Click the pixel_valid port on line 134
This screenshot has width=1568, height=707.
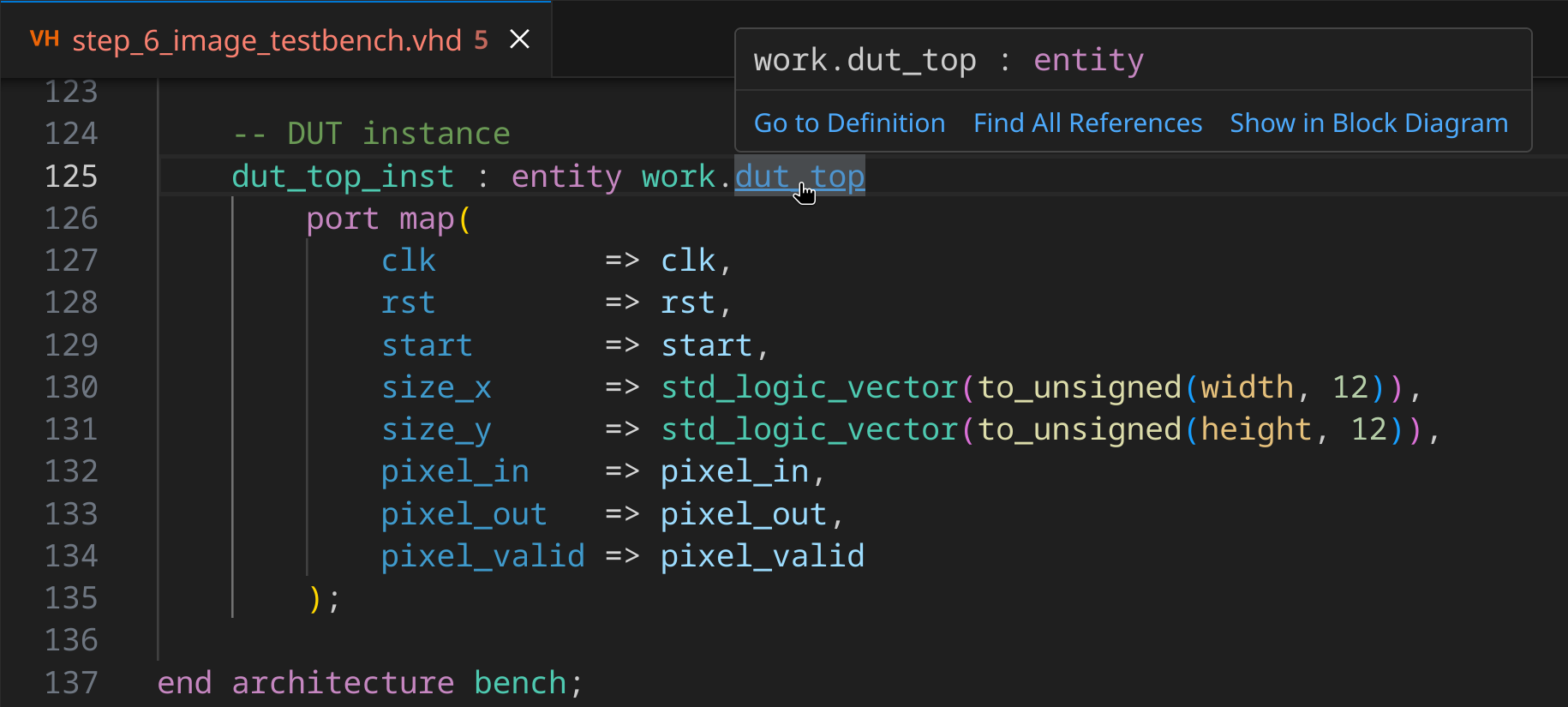tap(482, 557)
